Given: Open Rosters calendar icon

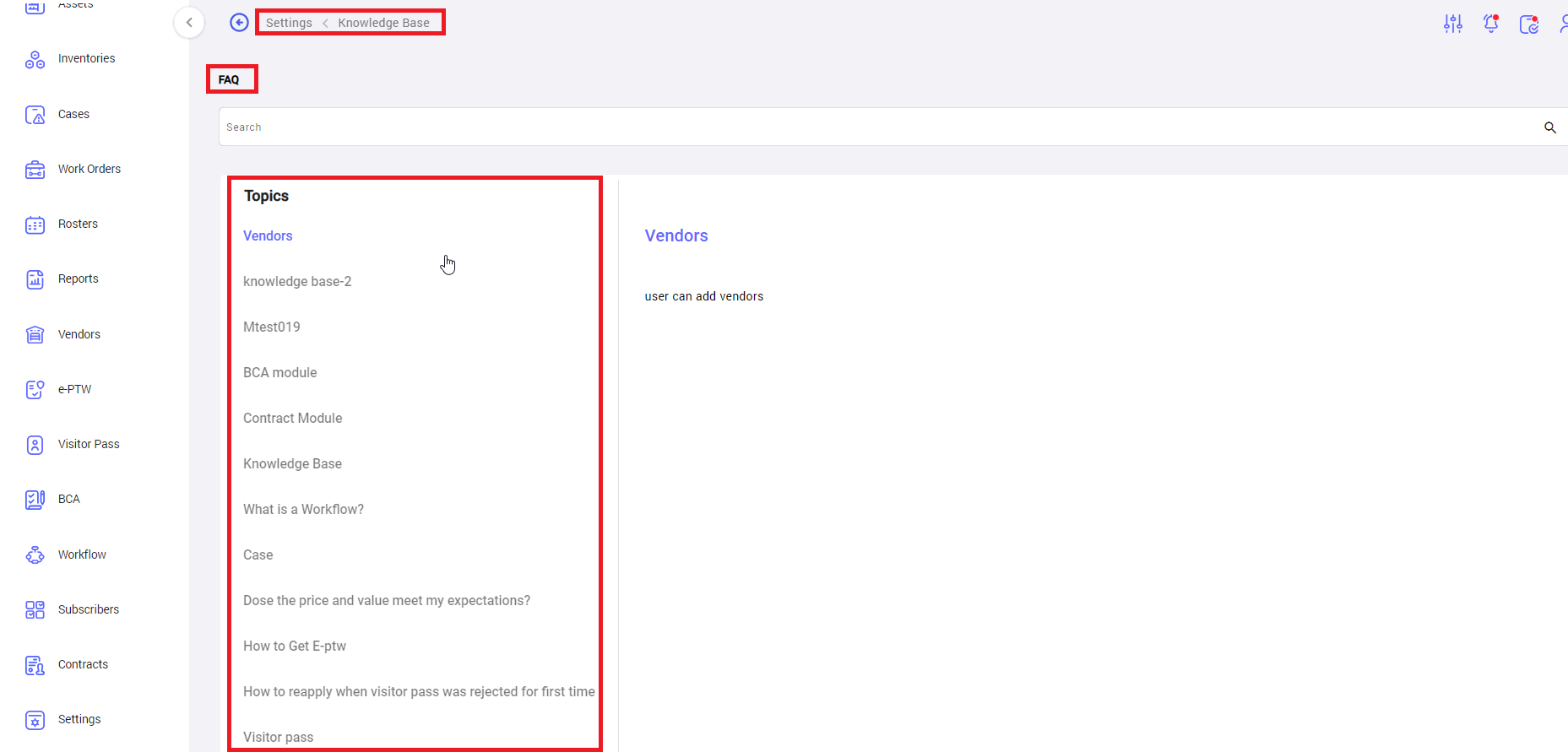Looking at the screenshot, I should [x=35, y=225].
